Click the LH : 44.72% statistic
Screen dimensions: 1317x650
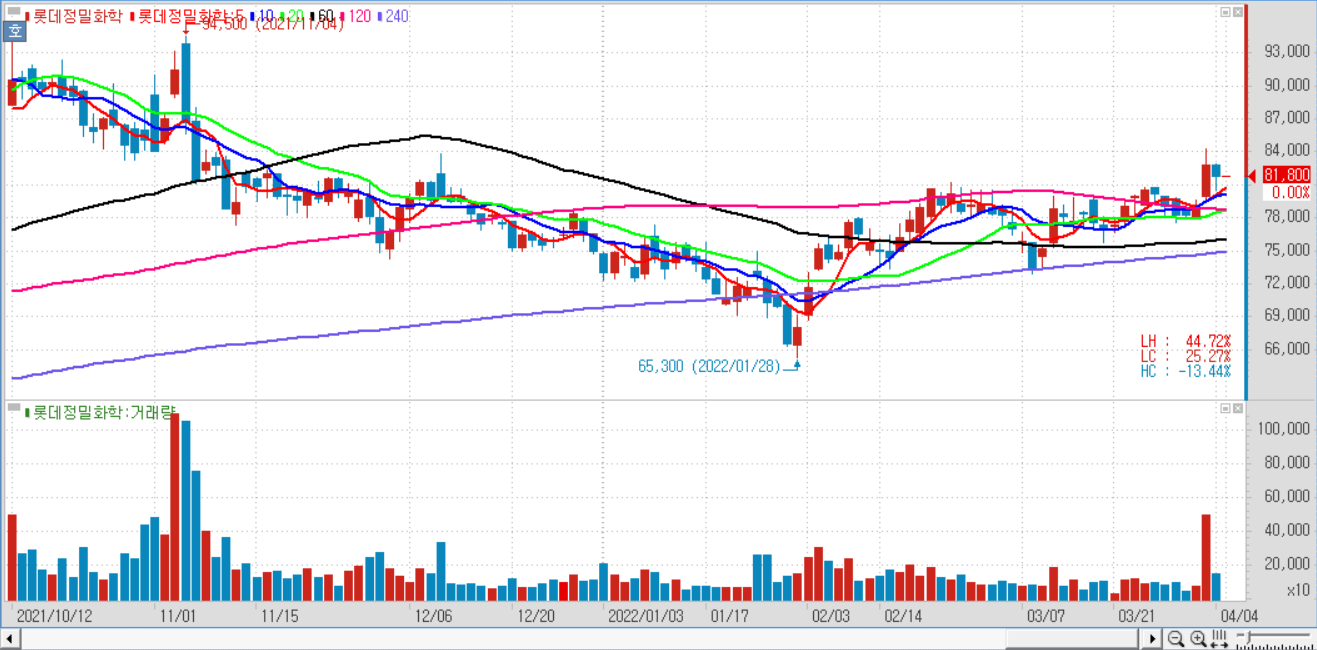pyautogui.click(x=1186, y=342)
